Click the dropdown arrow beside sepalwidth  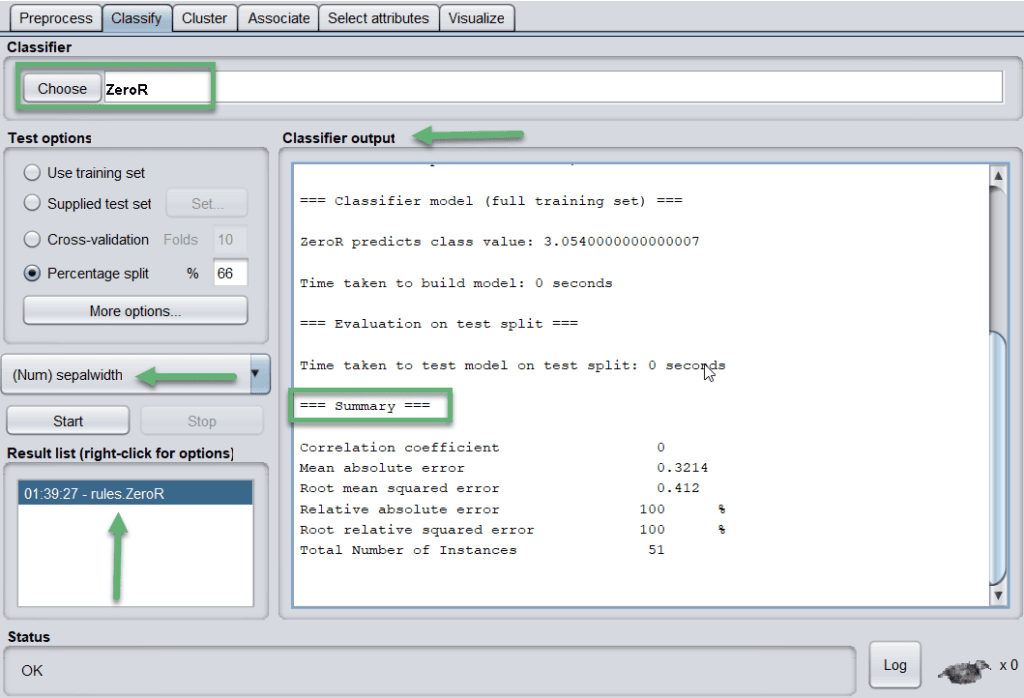[x=259, y=375]
